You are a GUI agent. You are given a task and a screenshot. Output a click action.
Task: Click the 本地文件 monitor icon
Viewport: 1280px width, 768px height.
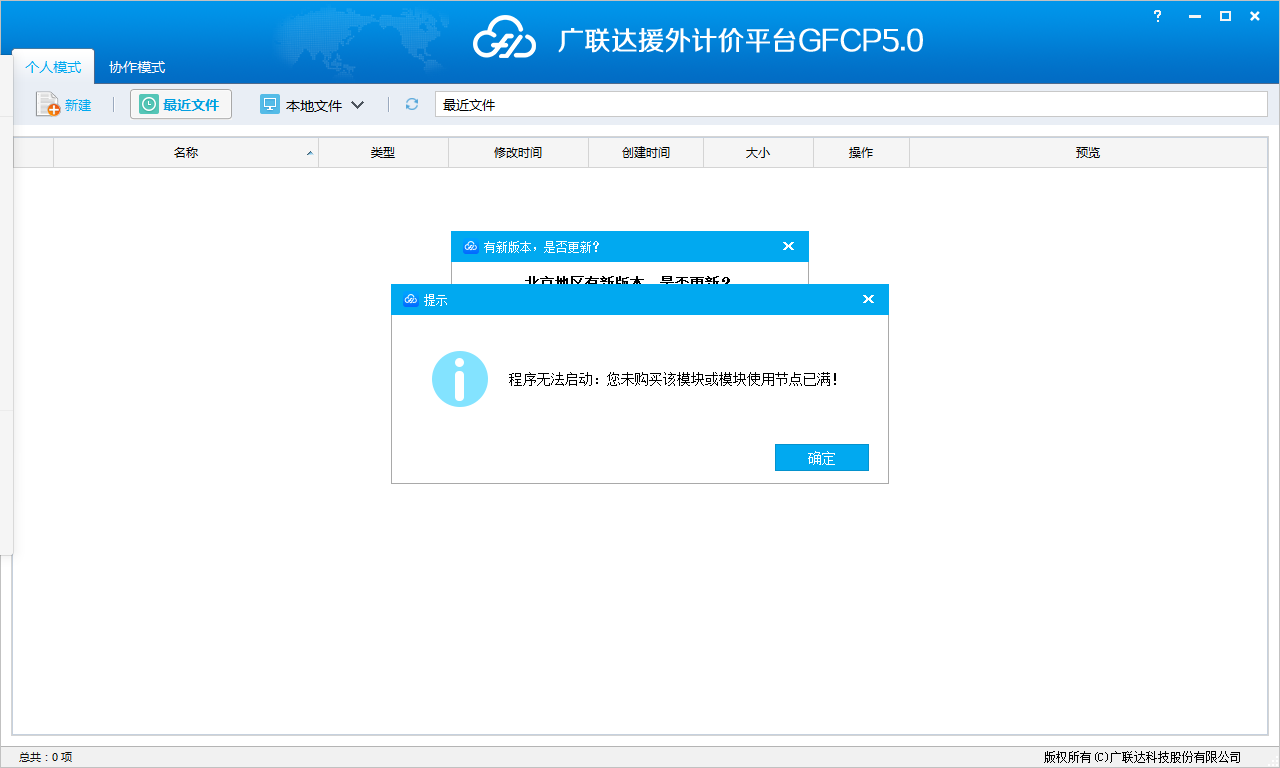coord(270,104)
